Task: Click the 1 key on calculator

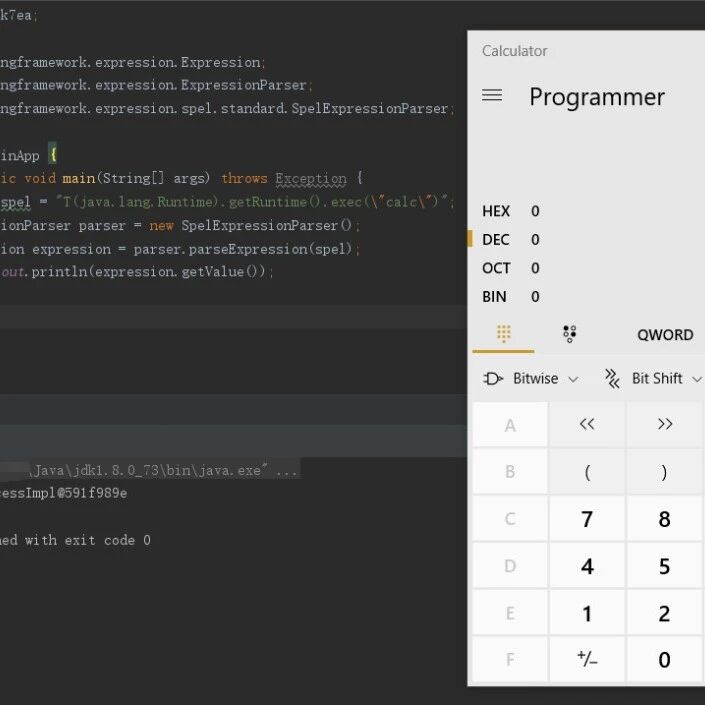Action: coord(587,613)
